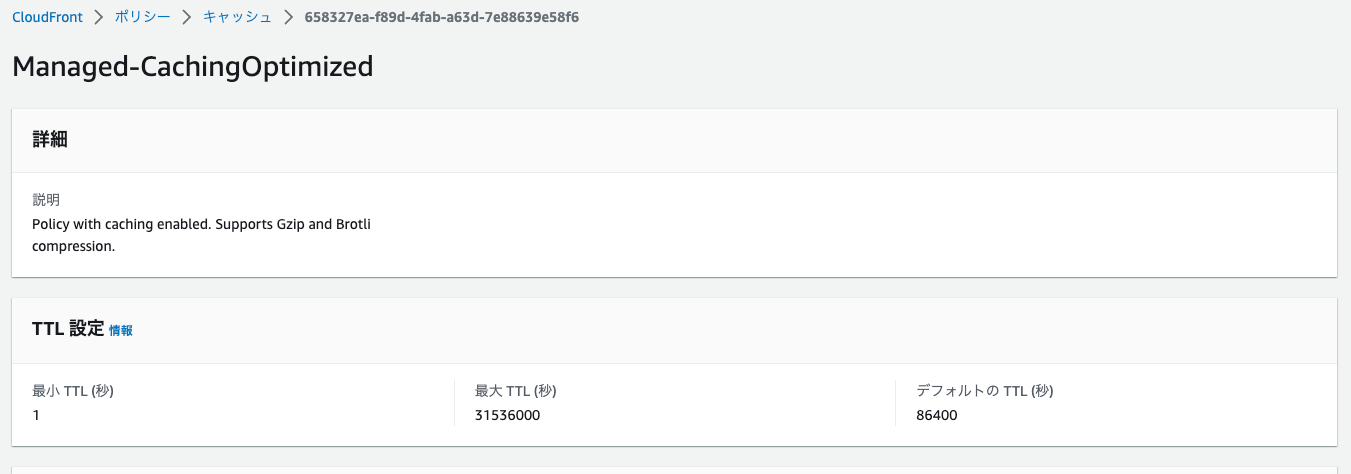The image size is (1351, 474).
Task: Click the デフォルトの TTL (秒) label
Action: 985,391
